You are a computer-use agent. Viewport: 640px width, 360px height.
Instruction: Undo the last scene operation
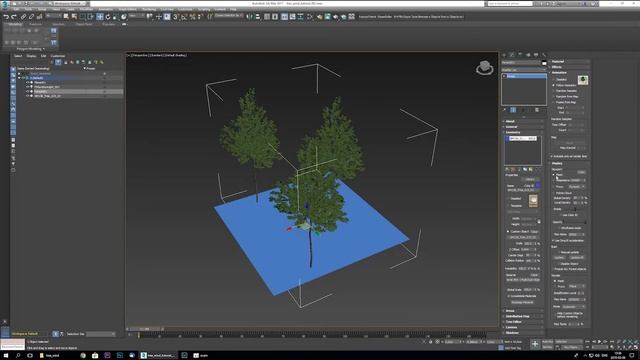6,17
